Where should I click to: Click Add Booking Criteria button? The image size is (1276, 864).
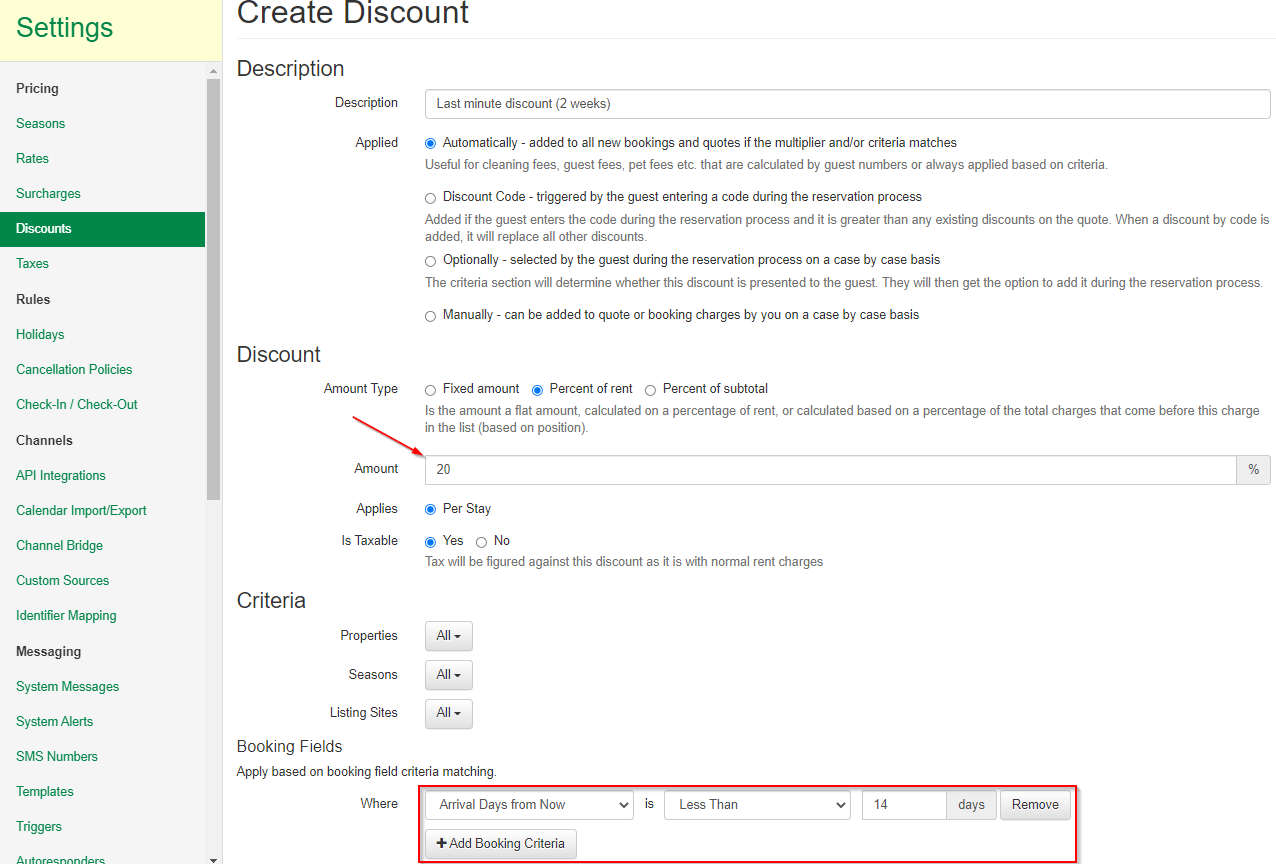coord(501,844)
